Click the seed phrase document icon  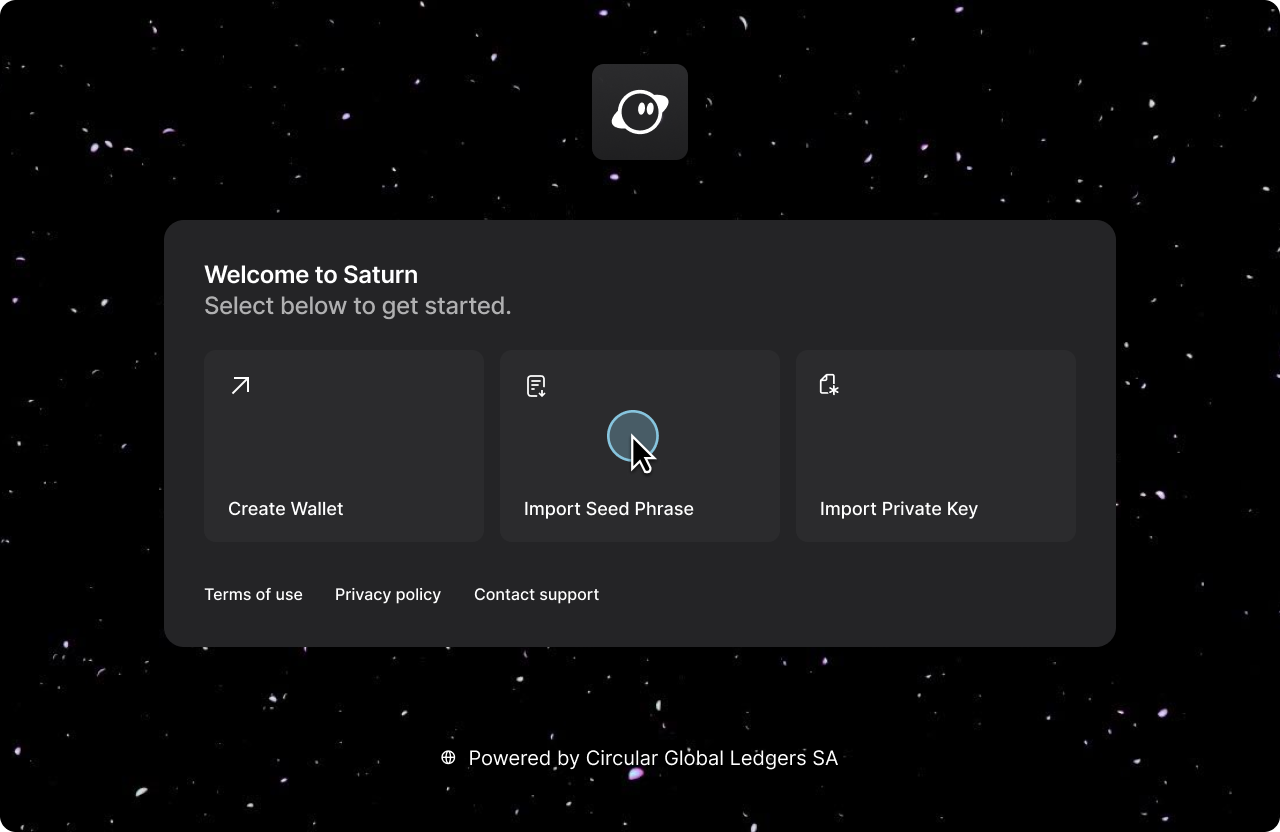coord(536,386)
